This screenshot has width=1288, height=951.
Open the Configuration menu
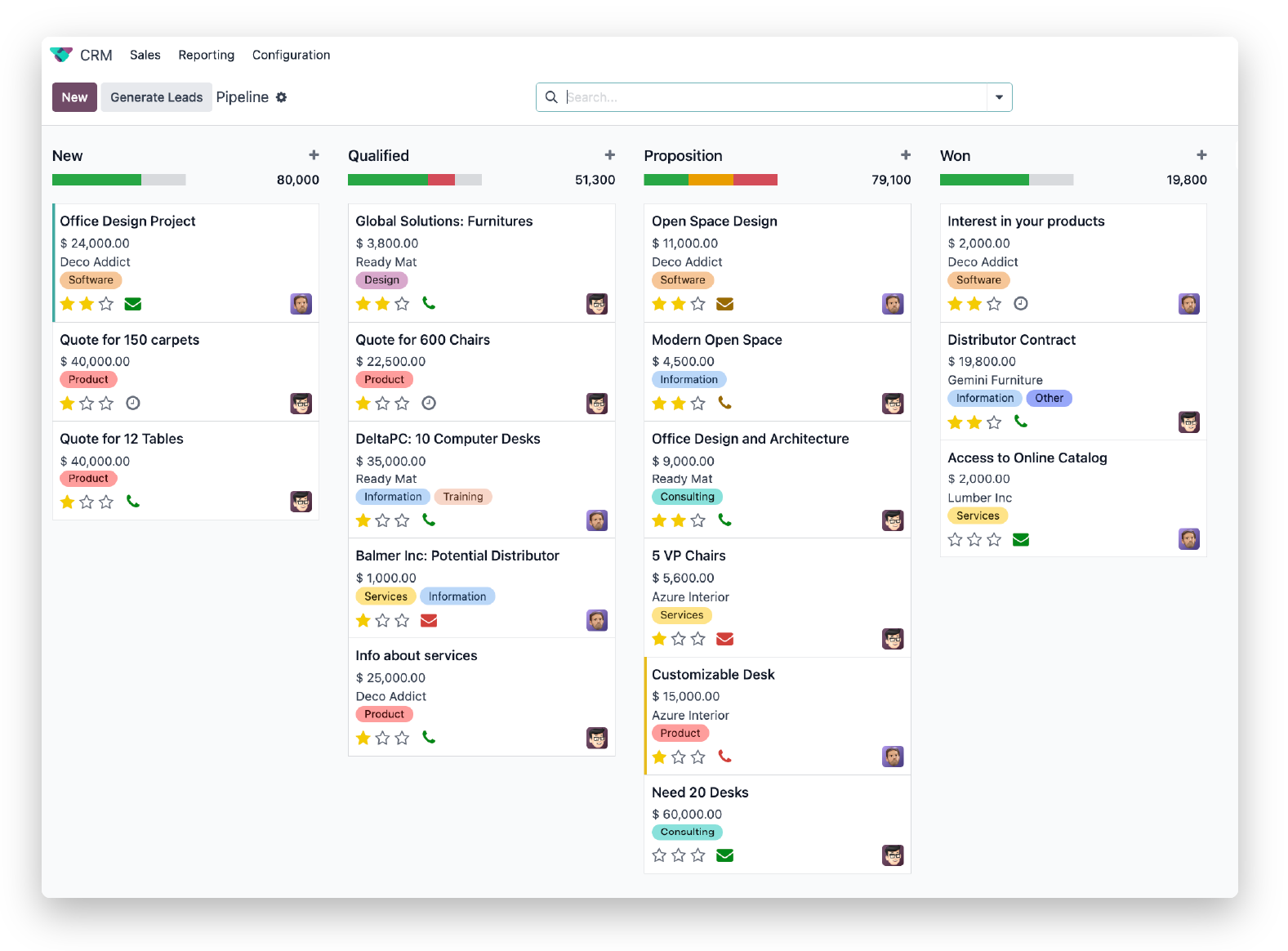pos(291,55)
